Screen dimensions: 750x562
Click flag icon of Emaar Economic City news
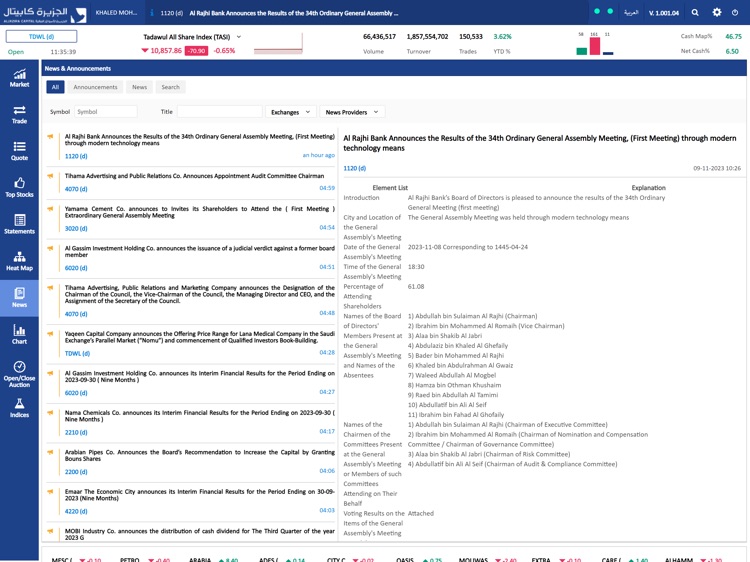click(x=50, y=492)
